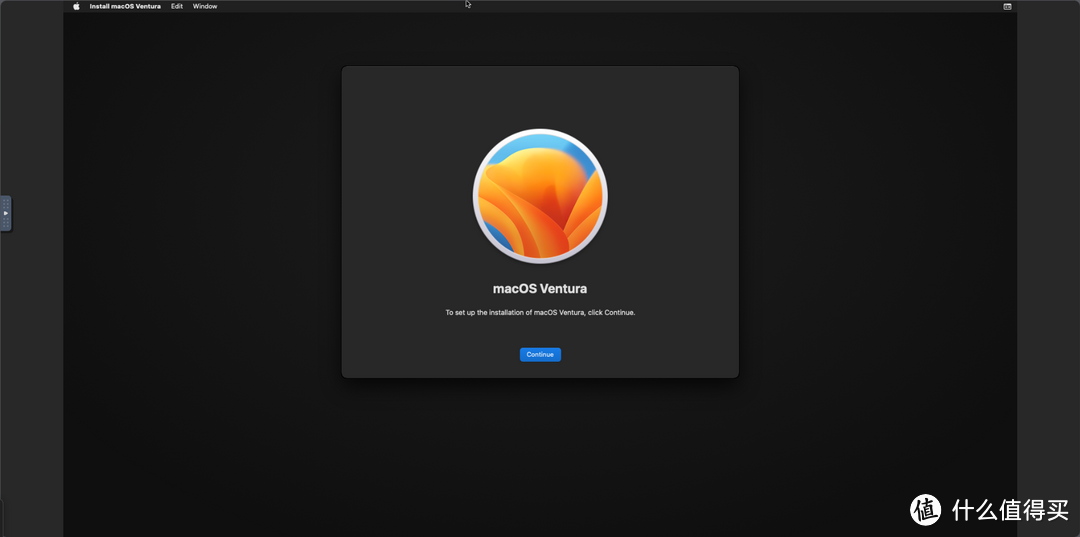Screen dimensions: 1080x537
Task: Click the blue Continue button
Action: coord(540,355)
